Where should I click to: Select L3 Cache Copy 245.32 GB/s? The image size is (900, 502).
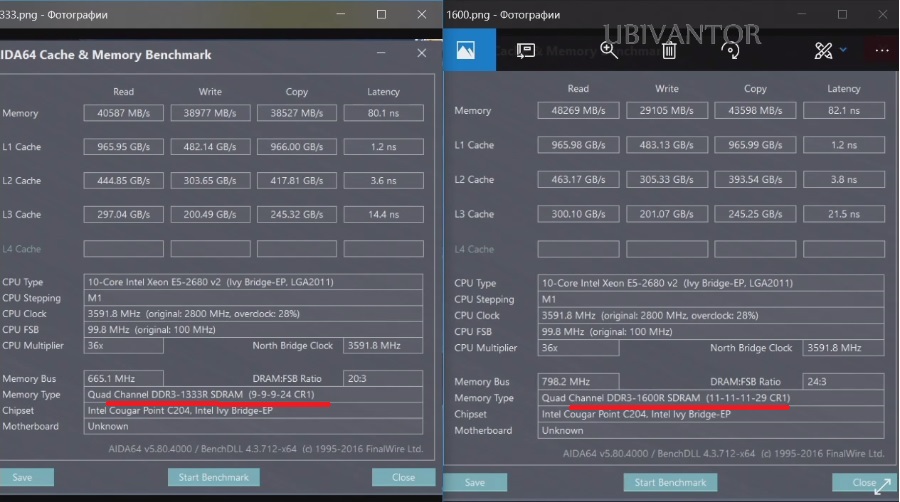[297, 215]
